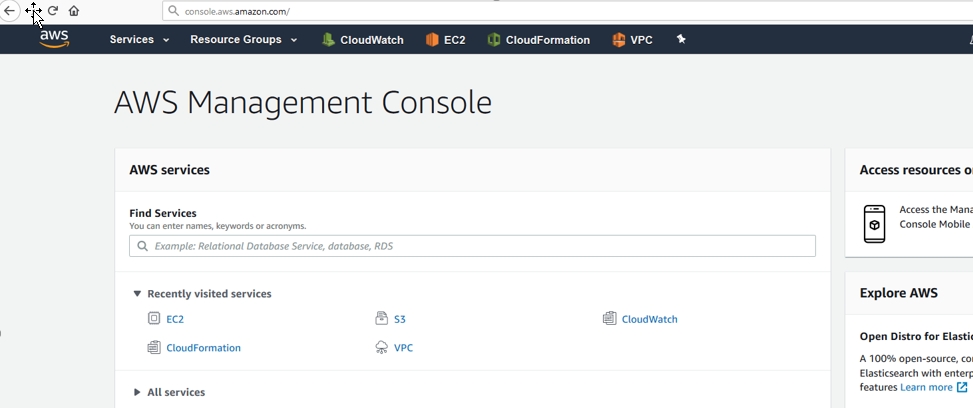Open the CloudFormation recently visited link
Screen dimensions: 973x408
click(x=204, y=348)
